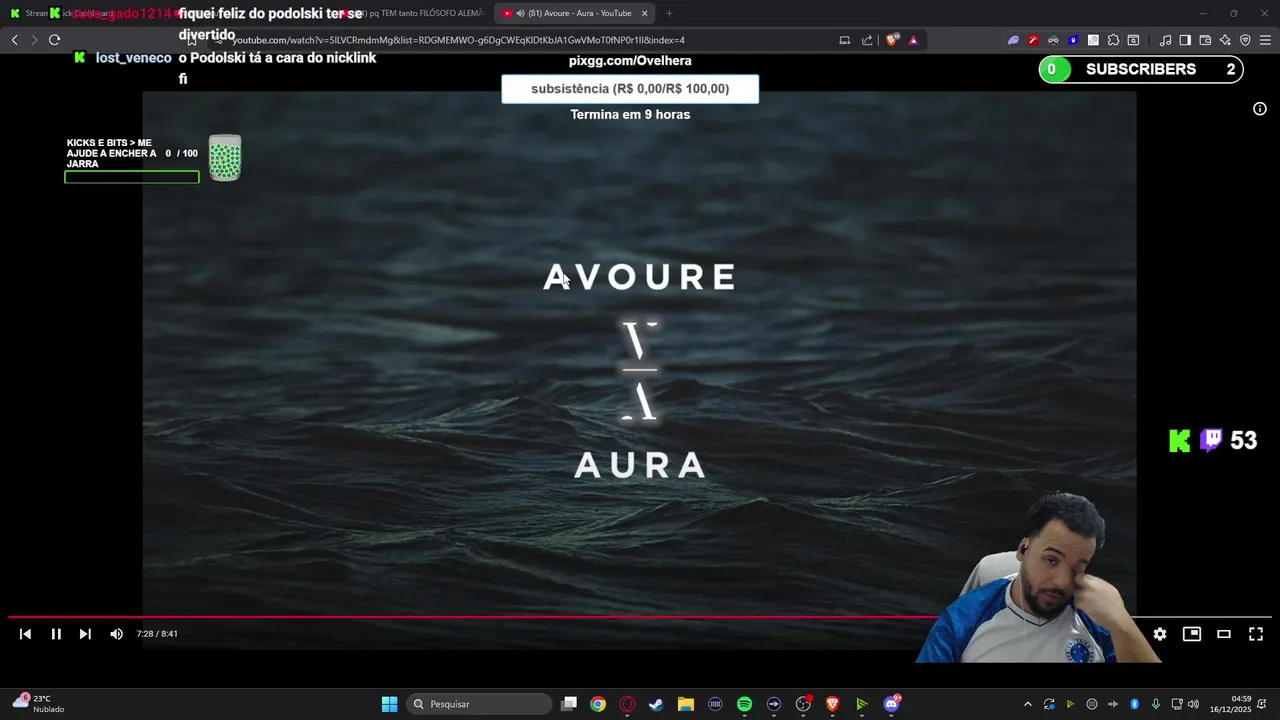Open the tab search window icon

[x=1133, y=40]
